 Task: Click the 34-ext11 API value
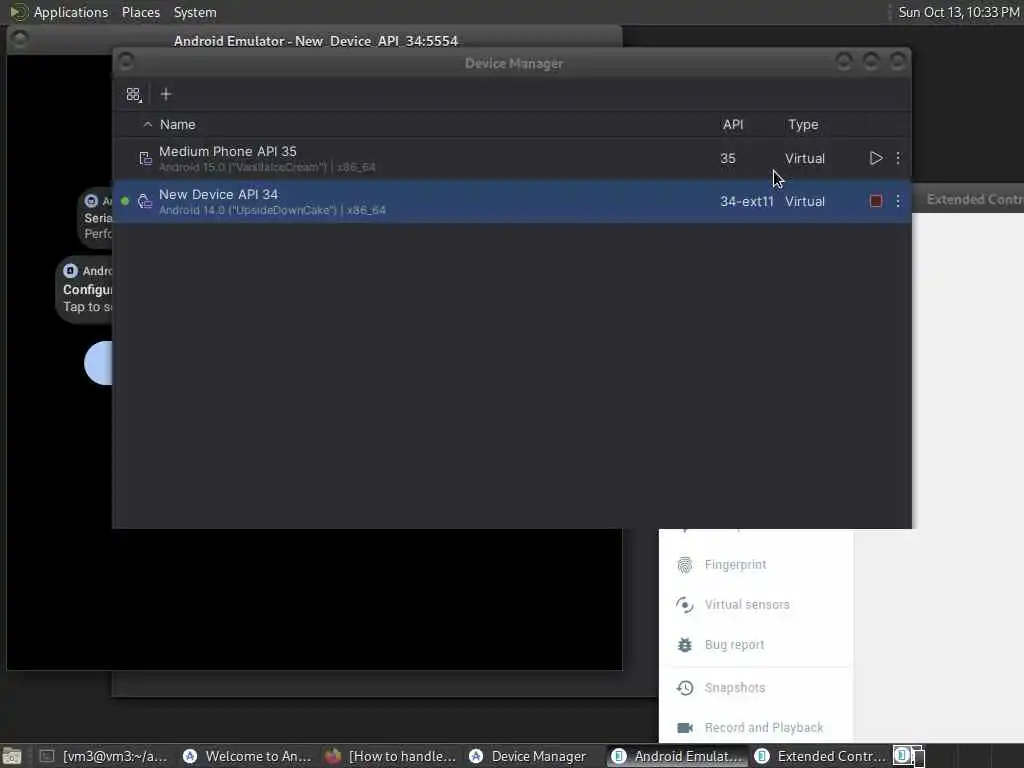click(x=746, y=201)
